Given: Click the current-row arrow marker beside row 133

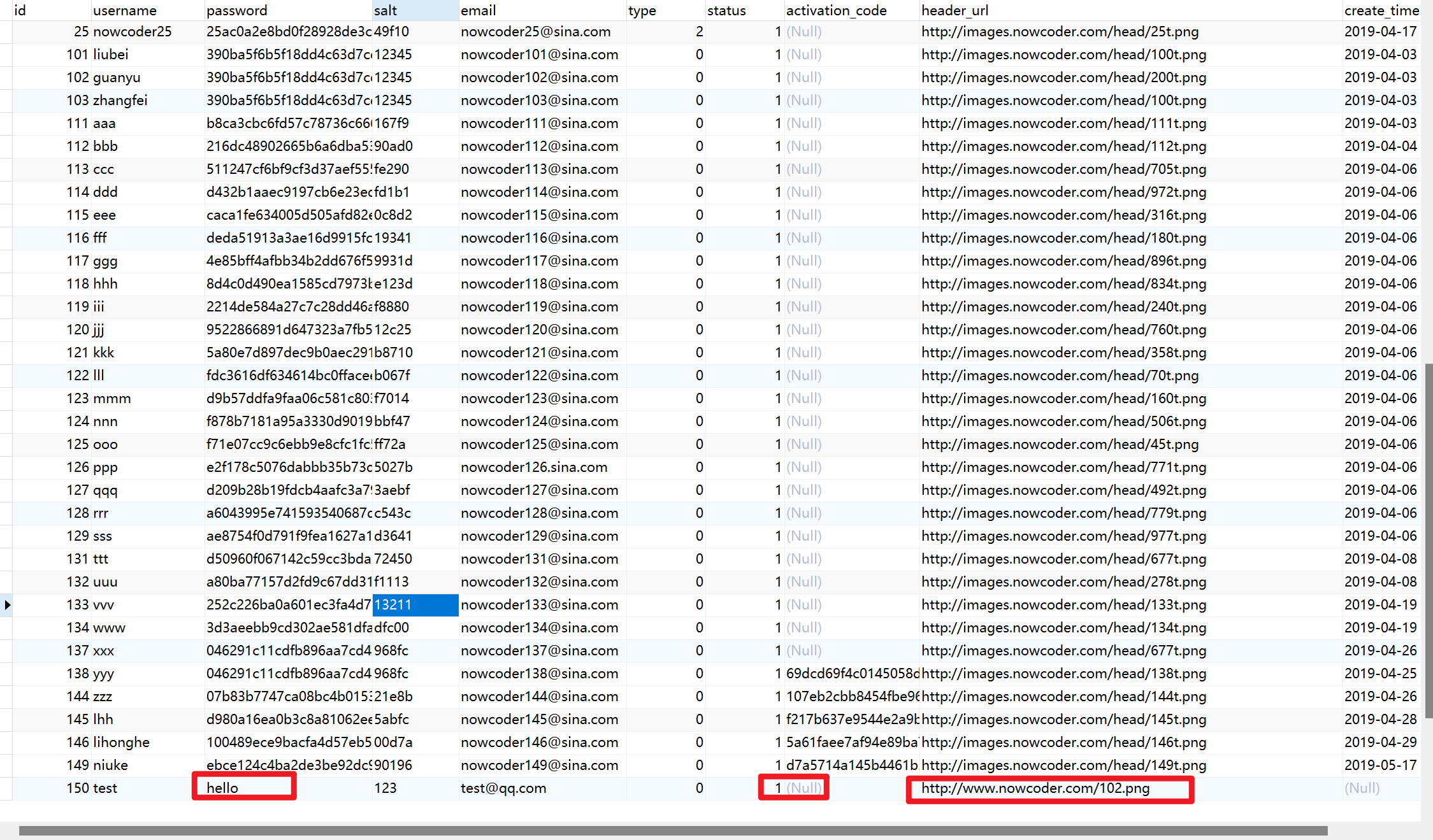Looking at the screenshot, I should tap(6, 605).
